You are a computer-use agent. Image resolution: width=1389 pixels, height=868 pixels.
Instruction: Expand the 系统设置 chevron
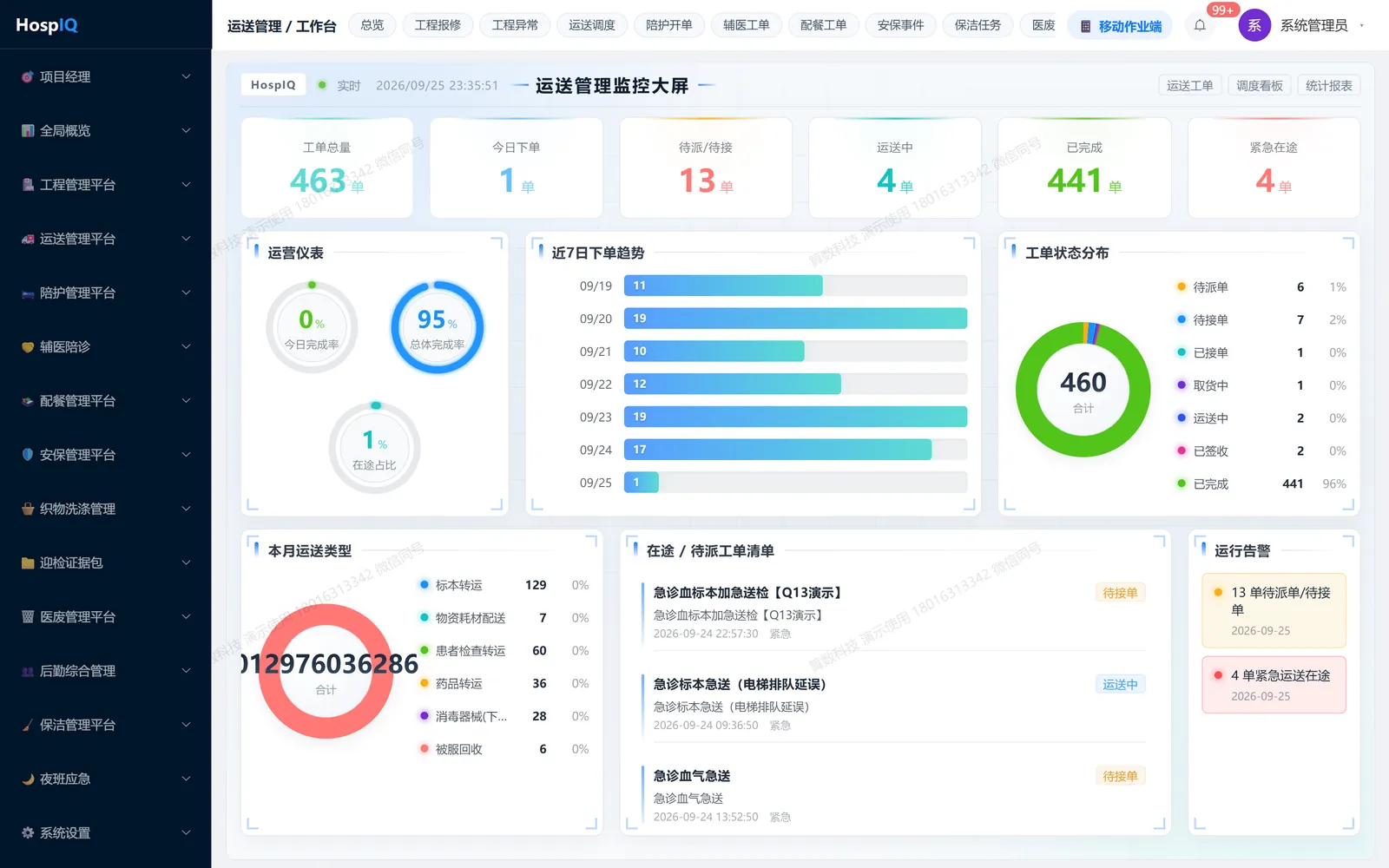pyautogui.click(x=186, y=832)
